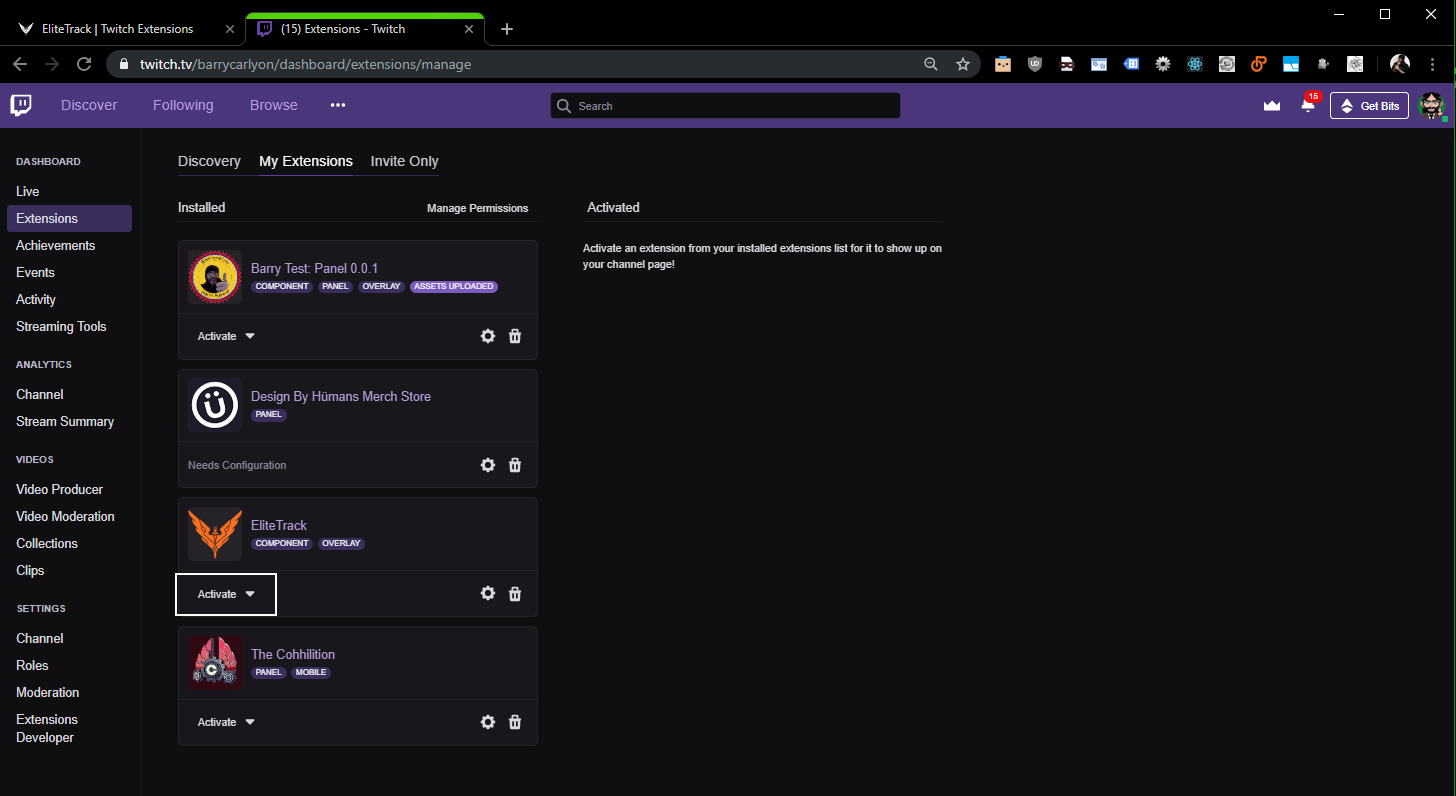Open Extensions Developer sidebar item
Image resolution: width=1456 pixels, height=796 pixels.
47,728
